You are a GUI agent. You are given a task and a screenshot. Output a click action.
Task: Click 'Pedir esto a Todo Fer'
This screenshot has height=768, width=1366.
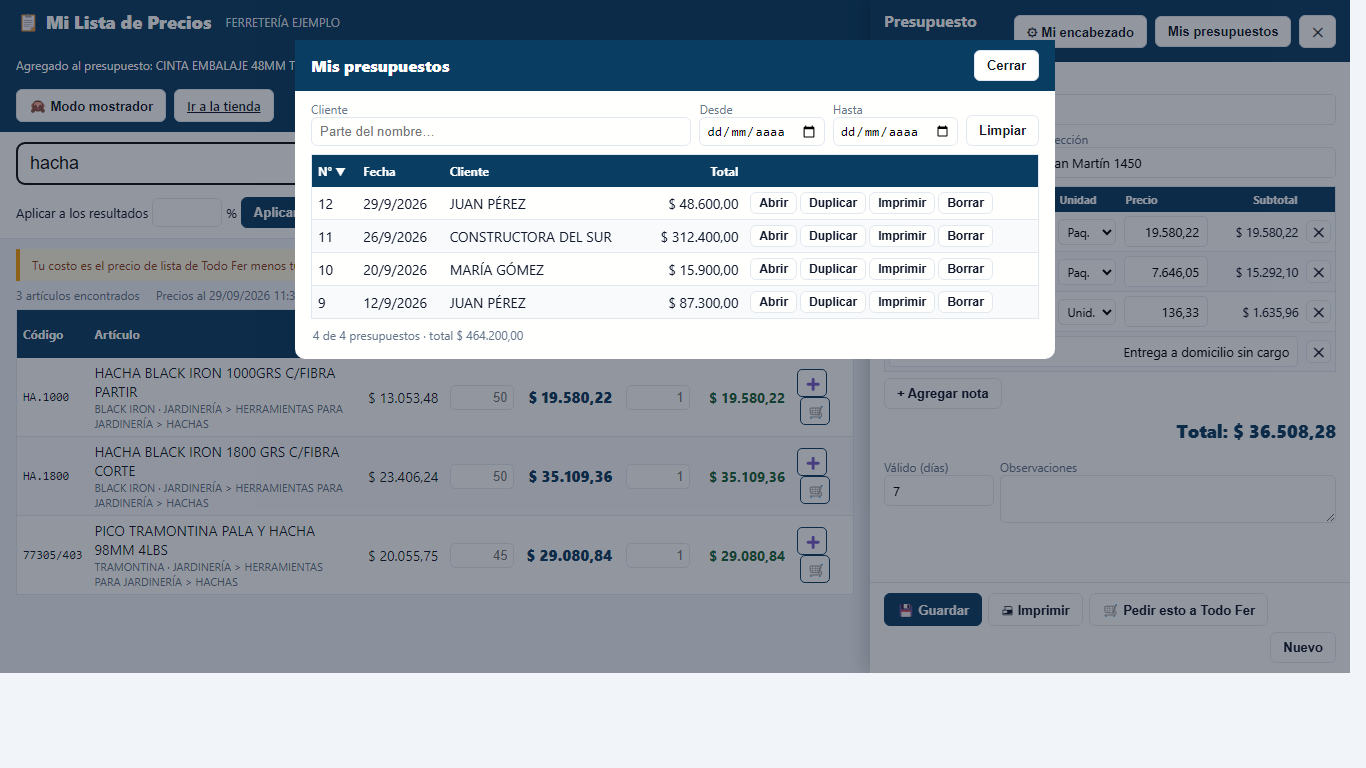point(1178,610)
